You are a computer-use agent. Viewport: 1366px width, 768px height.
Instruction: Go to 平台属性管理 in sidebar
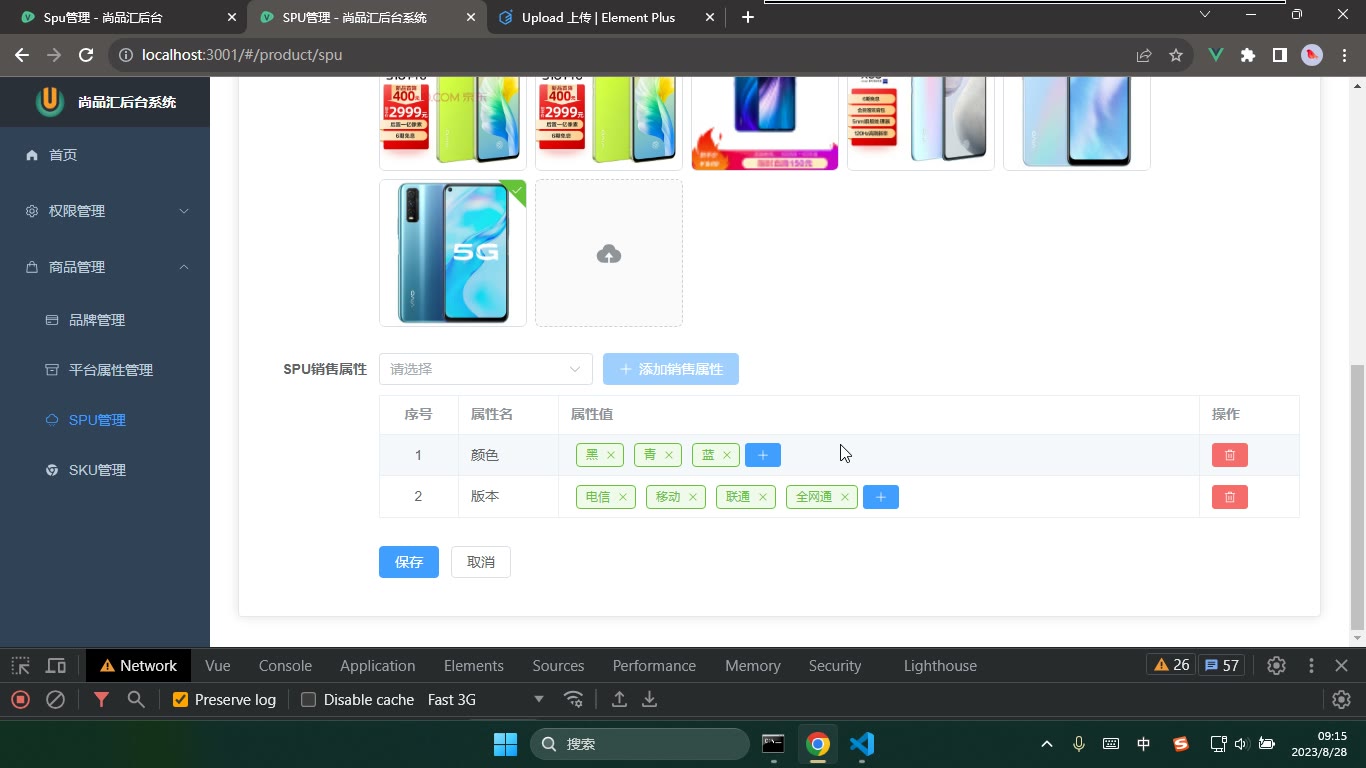[105, 370]
